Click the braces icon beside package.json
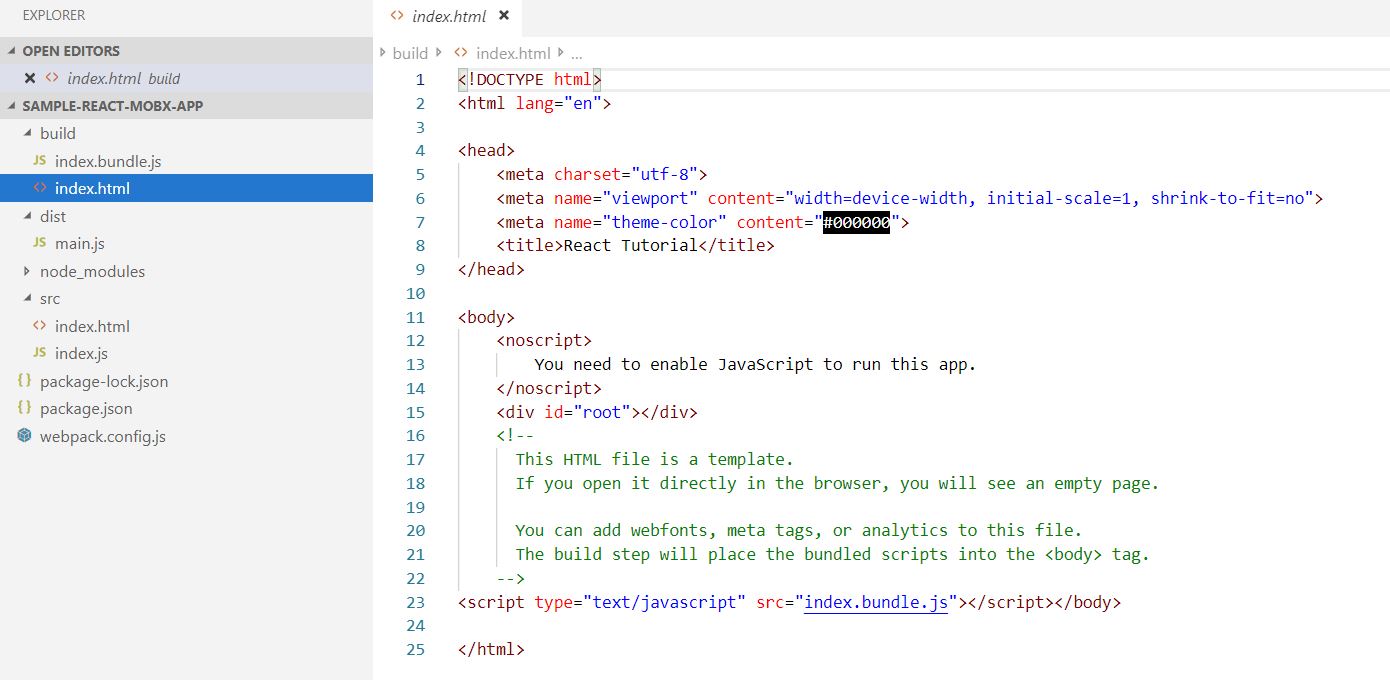 pos(24,408)
